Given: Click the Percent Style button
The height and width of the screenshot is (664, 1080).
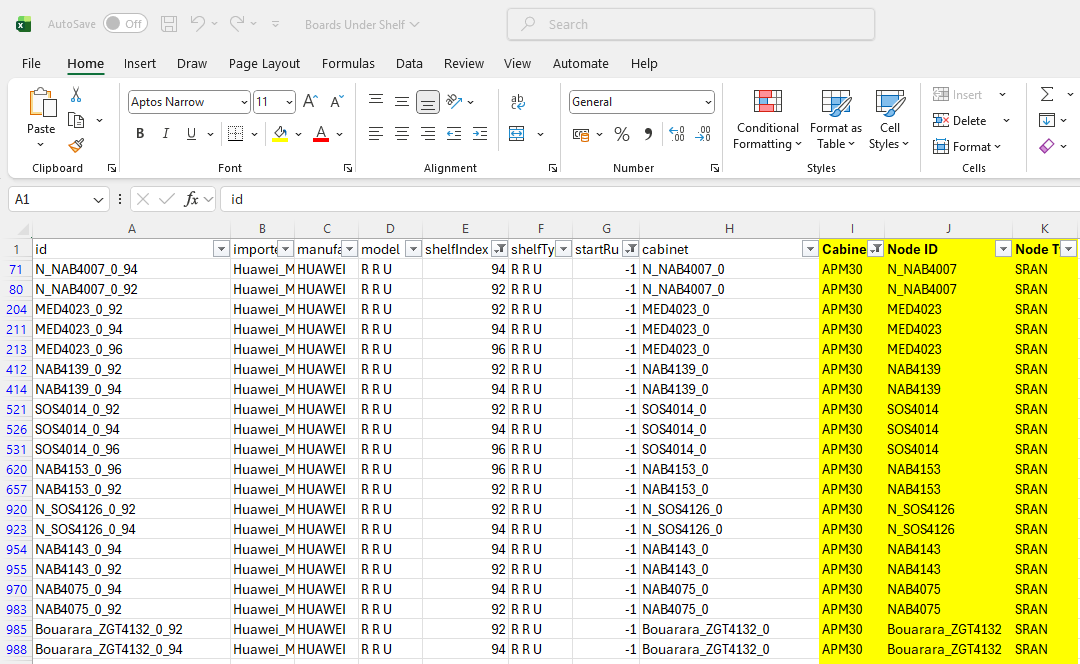Looking at the screenshot, I should pyautogui.click(x=621, y=134).
